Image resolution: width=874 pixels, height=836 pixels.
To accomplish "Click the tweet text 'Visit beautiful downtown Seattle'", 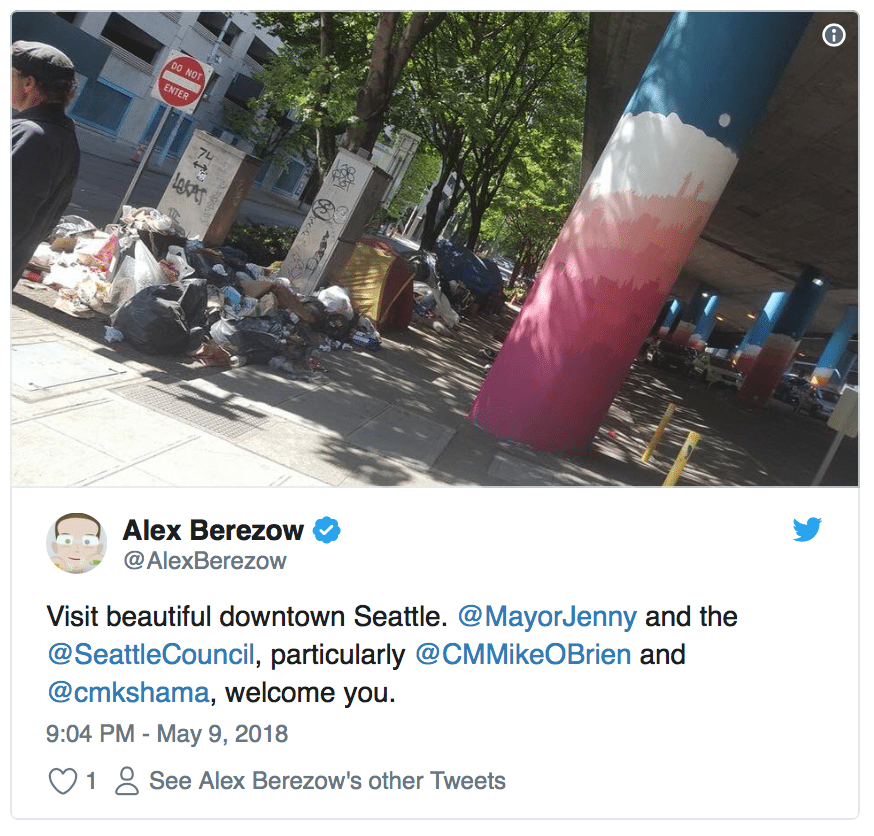I will point(247,616).
